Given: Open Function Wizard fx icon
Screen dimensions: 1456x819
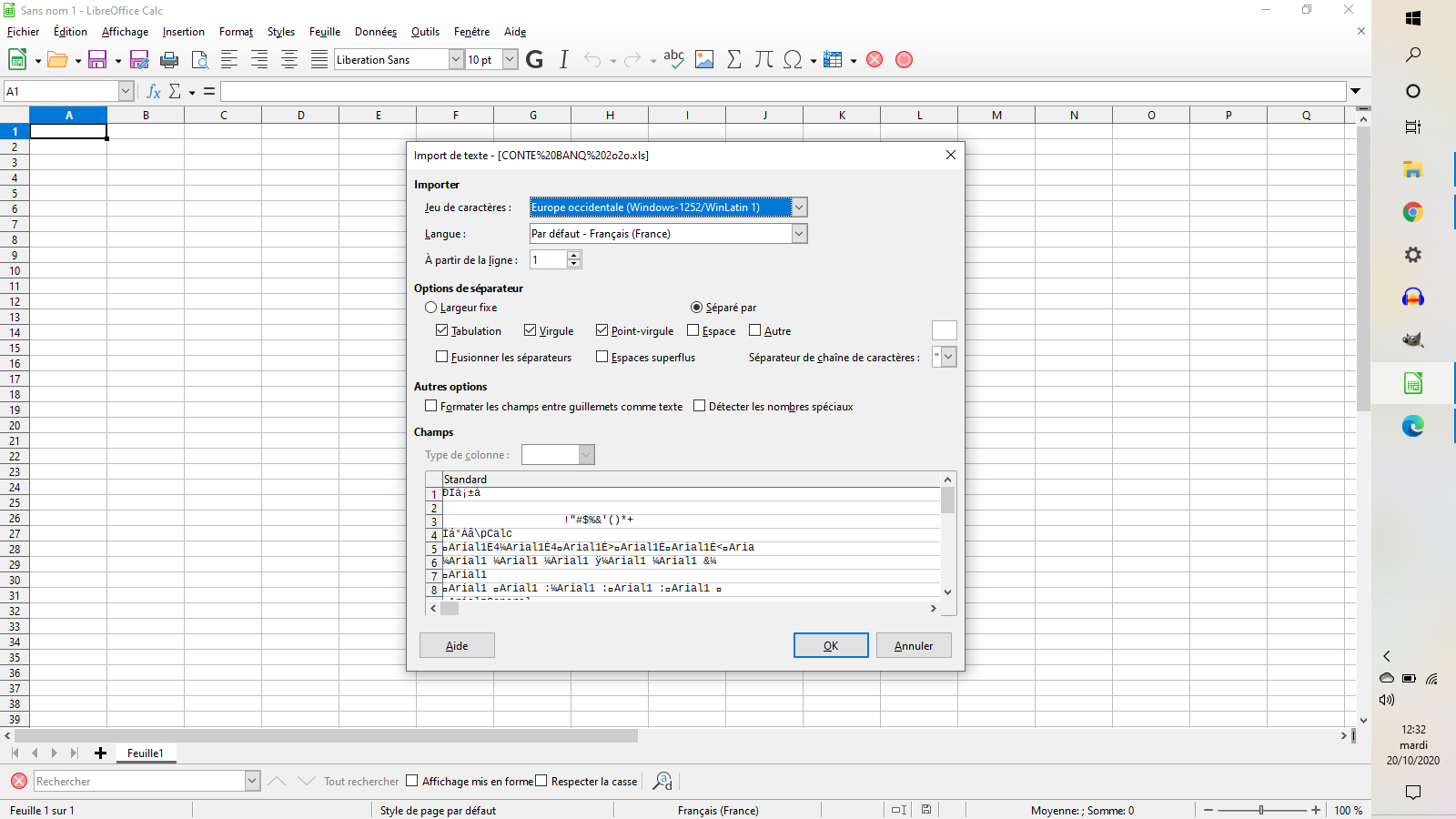Looking at the screenshot, I should point(154,91).
